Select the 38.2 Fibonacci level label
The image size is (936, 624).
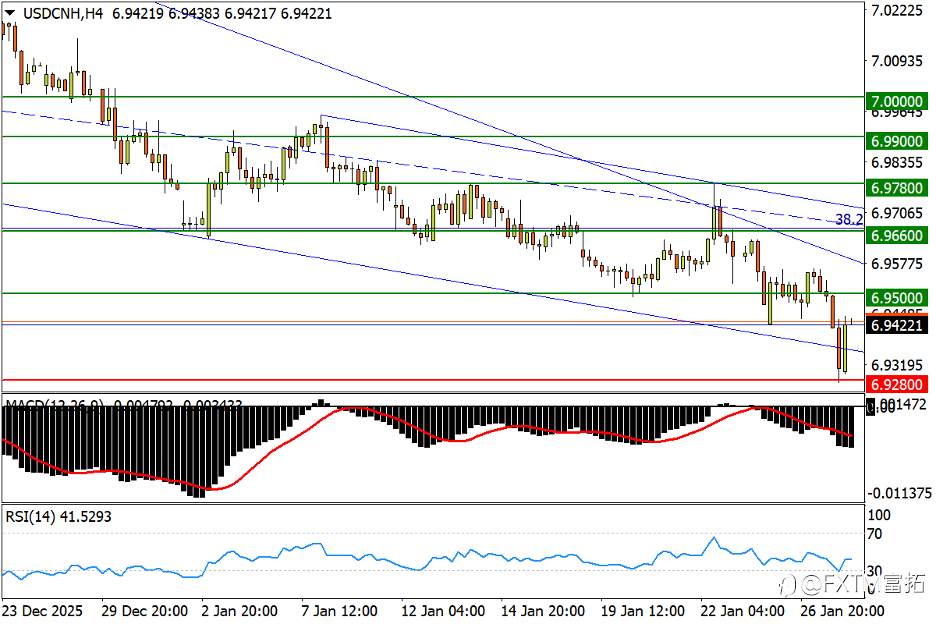[x=849, y=220]
